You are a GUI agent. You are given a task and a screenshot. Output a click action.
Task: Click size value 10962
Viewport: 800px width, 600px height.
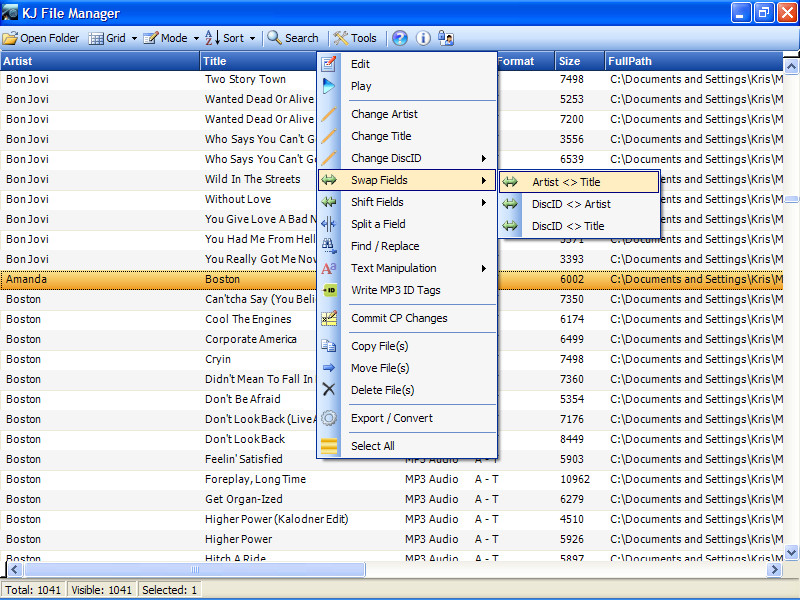pyautogui.click(x=574, y=479)
